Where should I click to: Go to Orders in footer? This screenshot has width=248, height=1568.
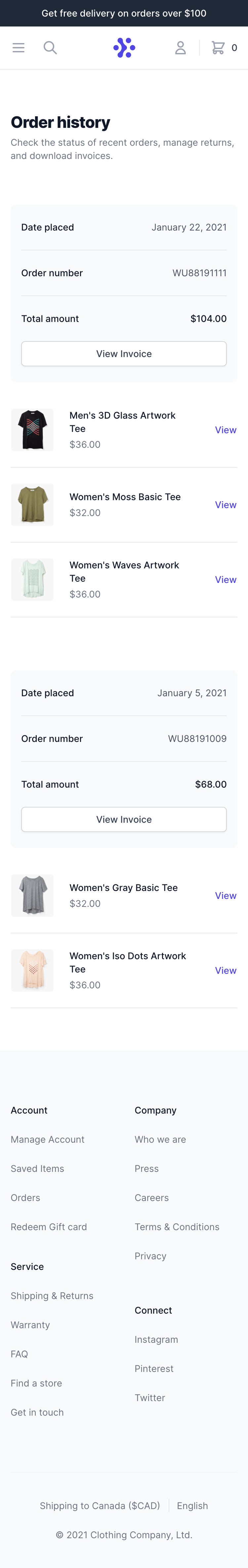click(25, 1198)
